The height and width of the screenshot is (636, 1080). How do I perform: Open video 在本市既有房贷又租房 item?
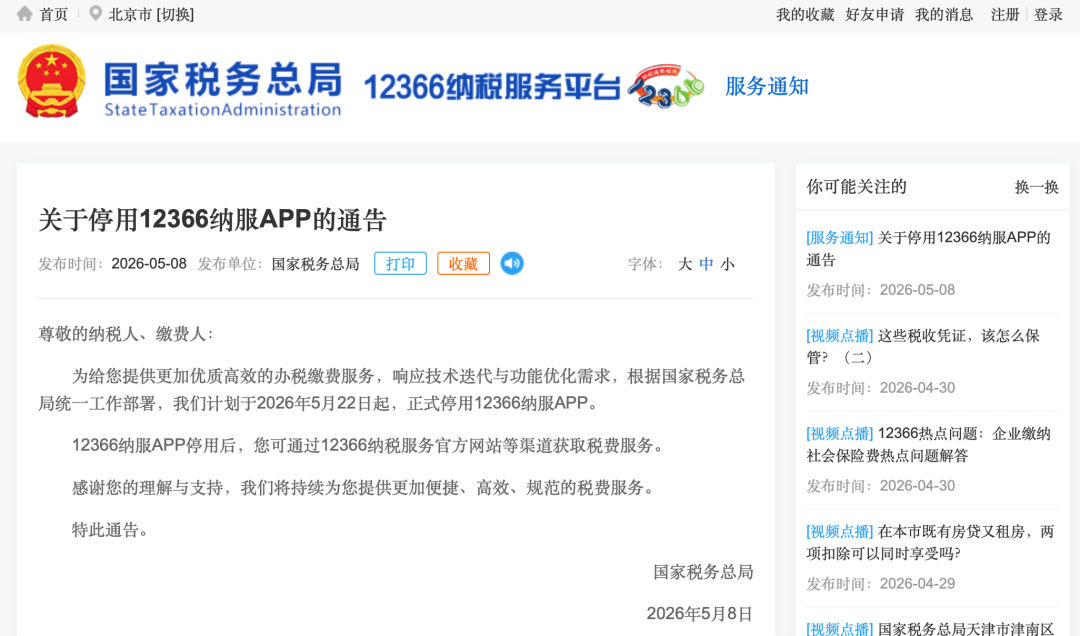[930, 542]
